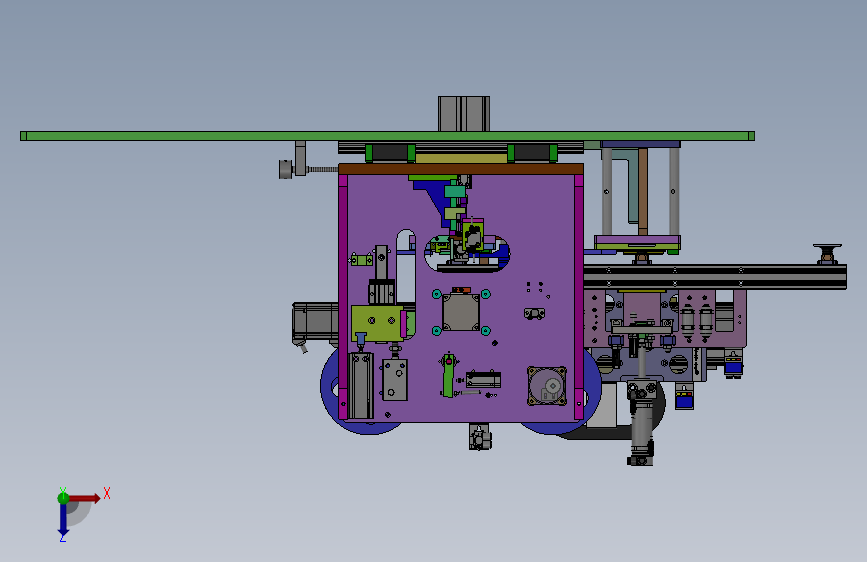
Task: Select the olive green block on panel left
Action: [x=377, y=323]
